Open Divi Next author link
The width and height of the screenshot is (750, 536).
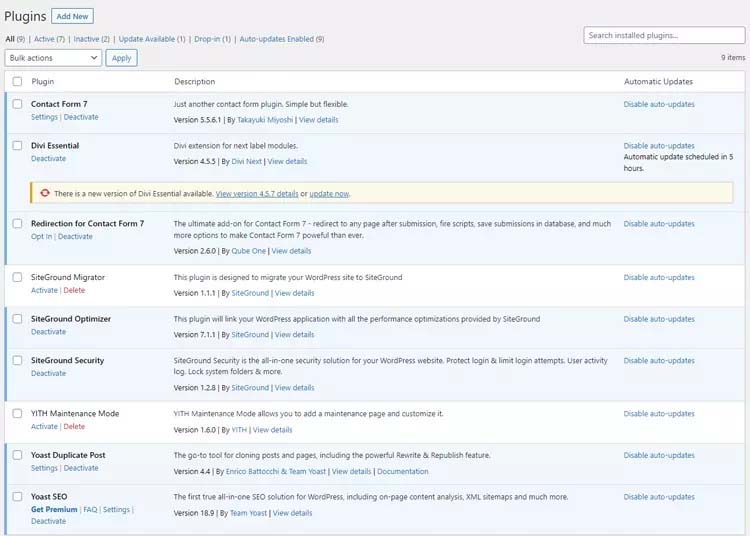click(x=246, y=162)
